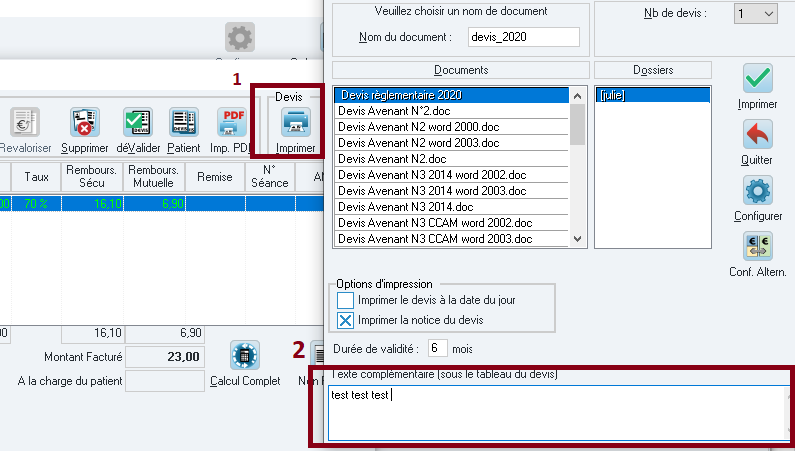Click the Documents column header
Screen dimensions: 795x451
pyautogui.click(x=461, y=70)
